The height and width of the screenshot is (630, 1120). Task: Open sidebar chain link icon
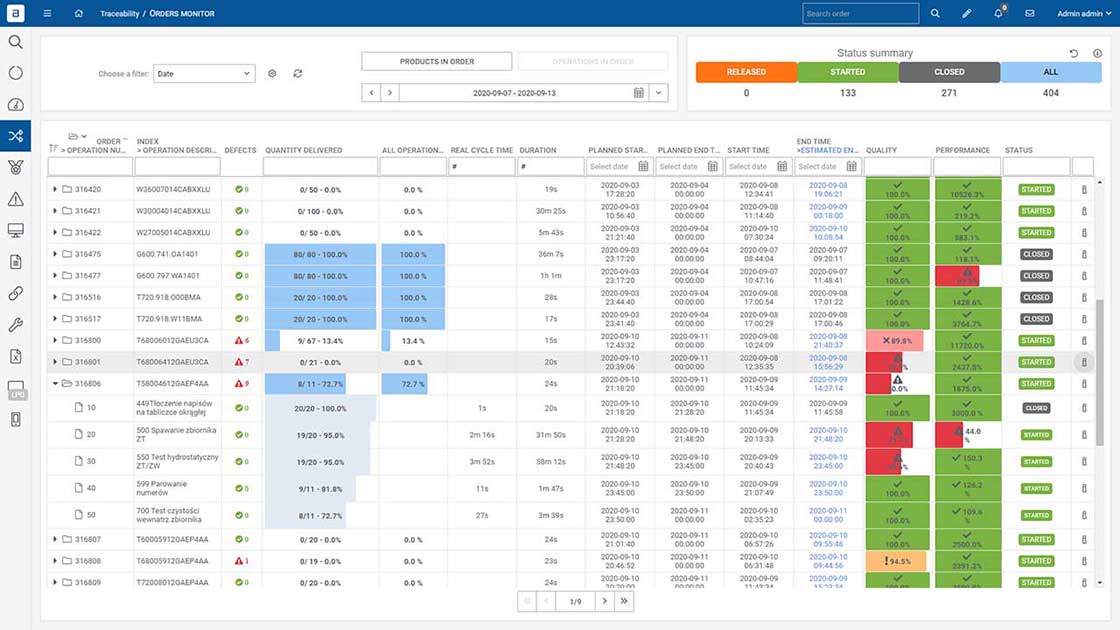(15, 293)
